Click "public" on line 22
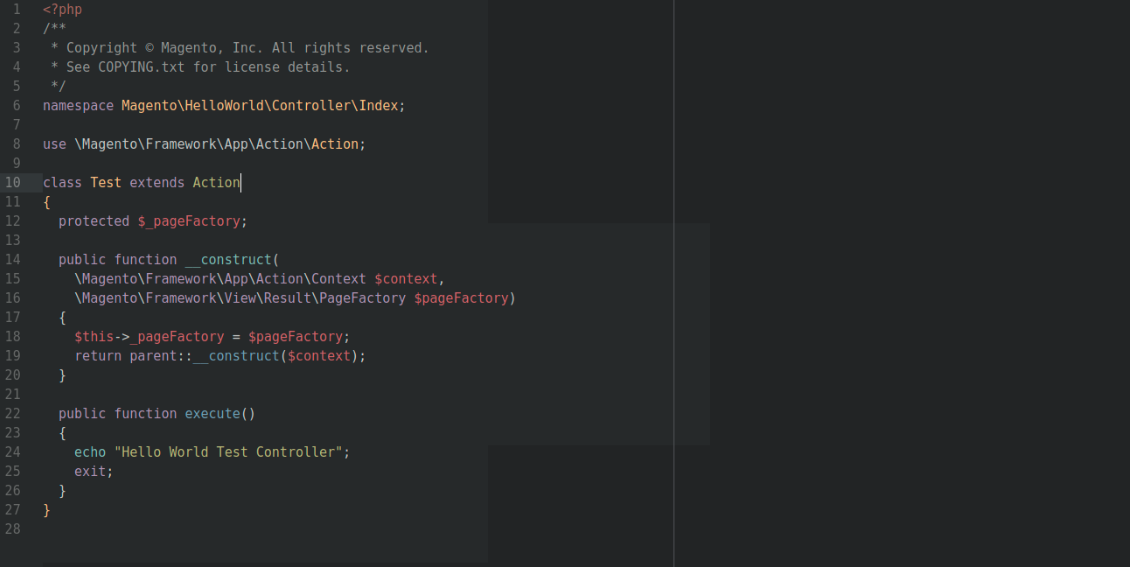 (x=82, y=414)
